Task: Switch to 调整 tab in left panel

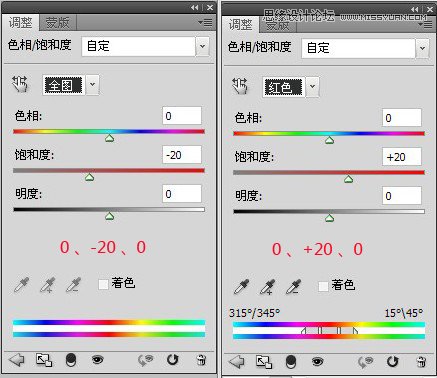Action: [21, 23]
